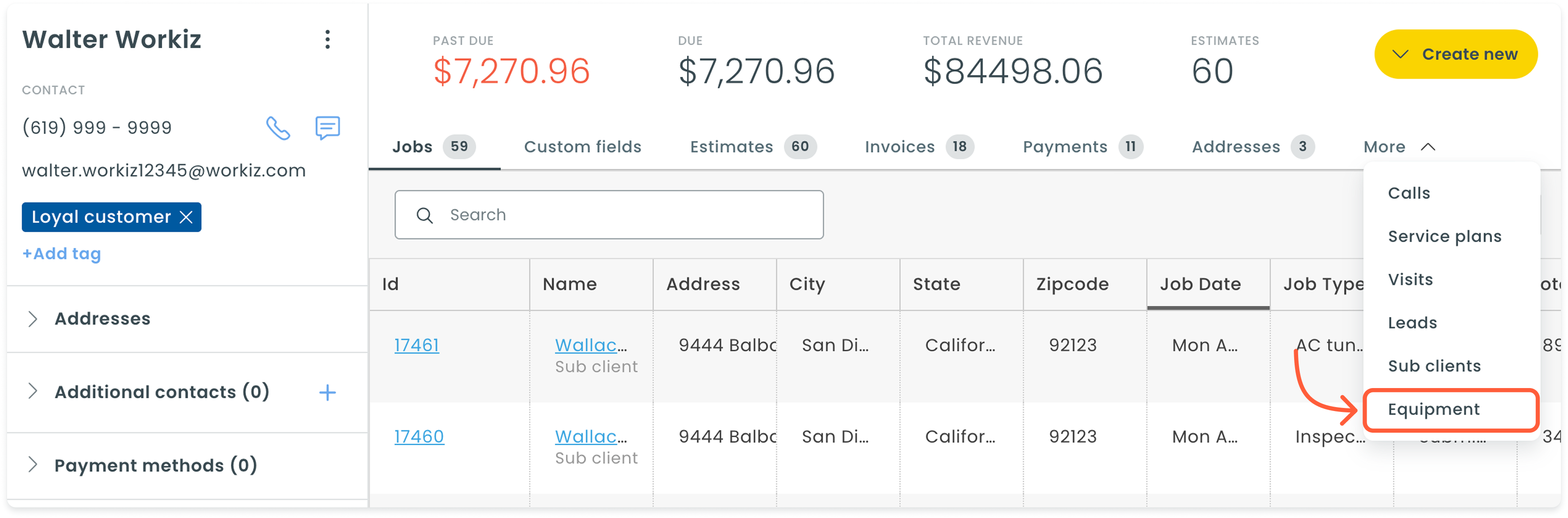Image resolution: width=1568 pixels, height=518 pixels.
Task: Open the three-dot options menu
Action: point(327,40)
